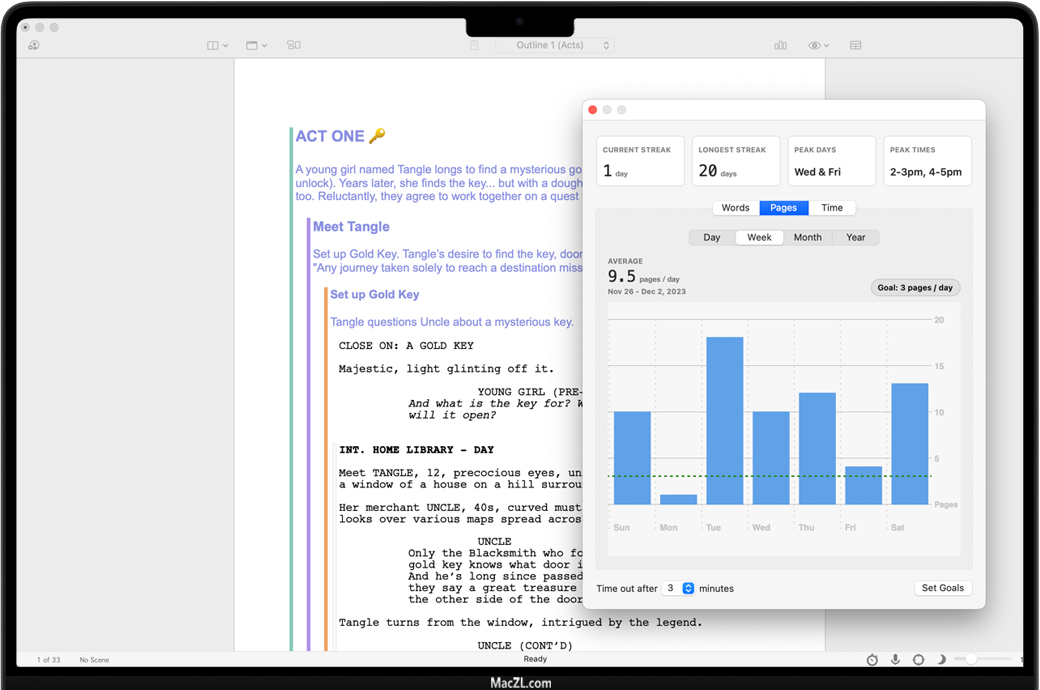
Task: Click the date range Nov 26 - Dec 2, 2023
Action: 647,291
